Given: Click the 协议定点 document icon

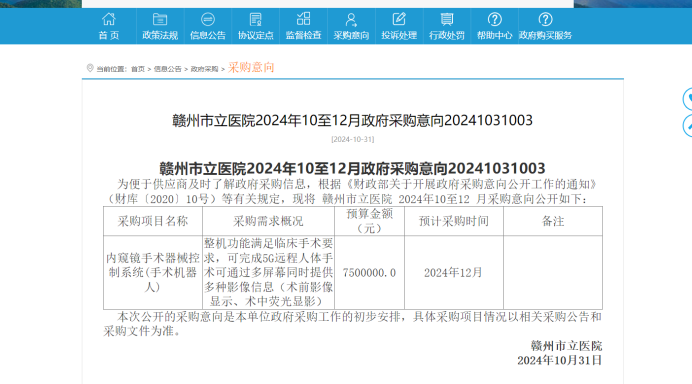Looking at the screenshot, I should (256, 19).
